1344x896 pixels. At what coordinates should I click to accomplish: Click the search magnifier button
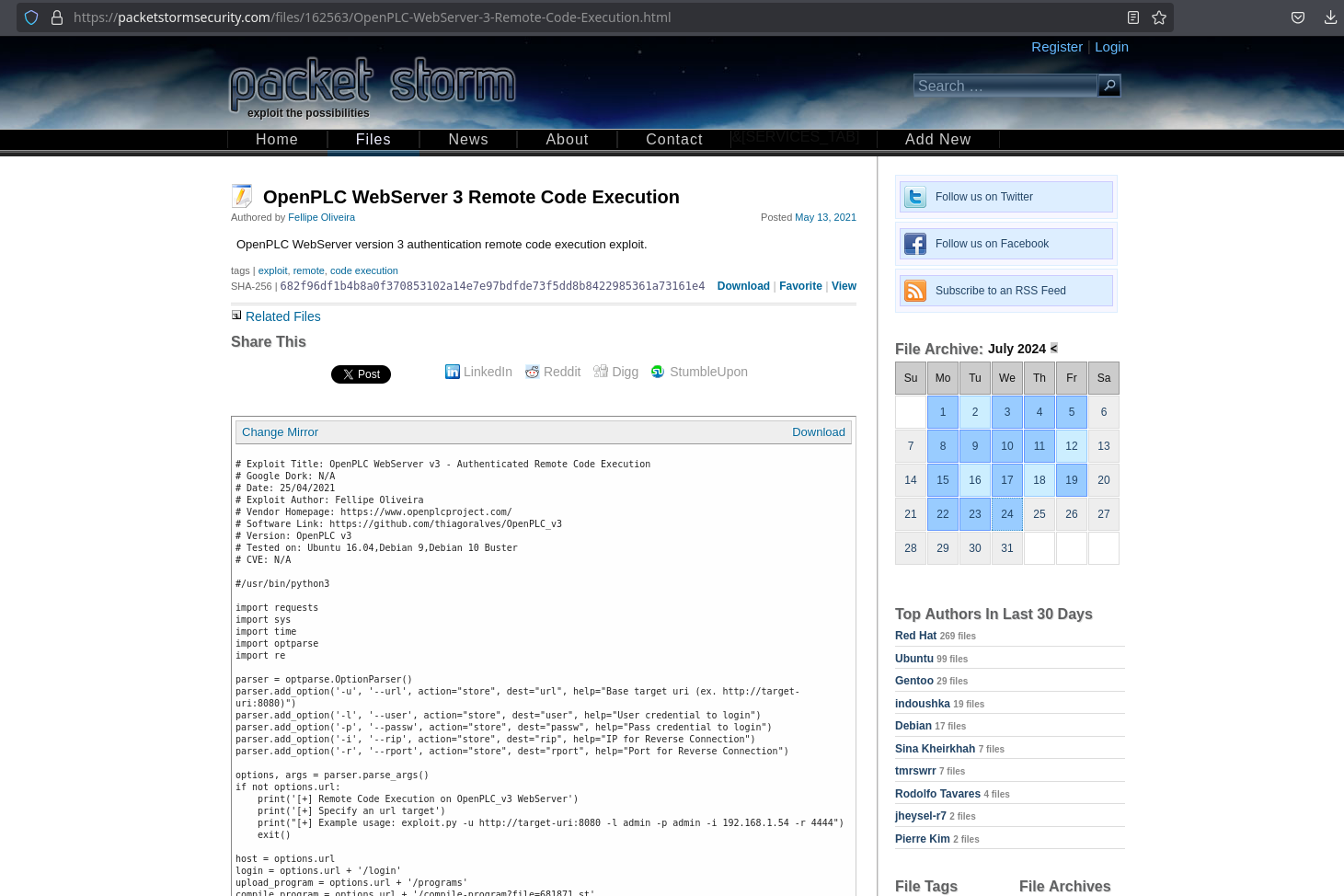pos(1109,86)
